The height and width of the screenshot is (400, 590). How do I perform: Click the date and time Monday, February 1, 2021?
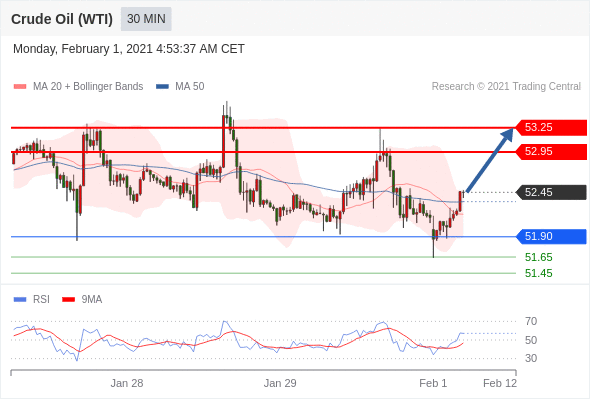[x=129, y=49]
